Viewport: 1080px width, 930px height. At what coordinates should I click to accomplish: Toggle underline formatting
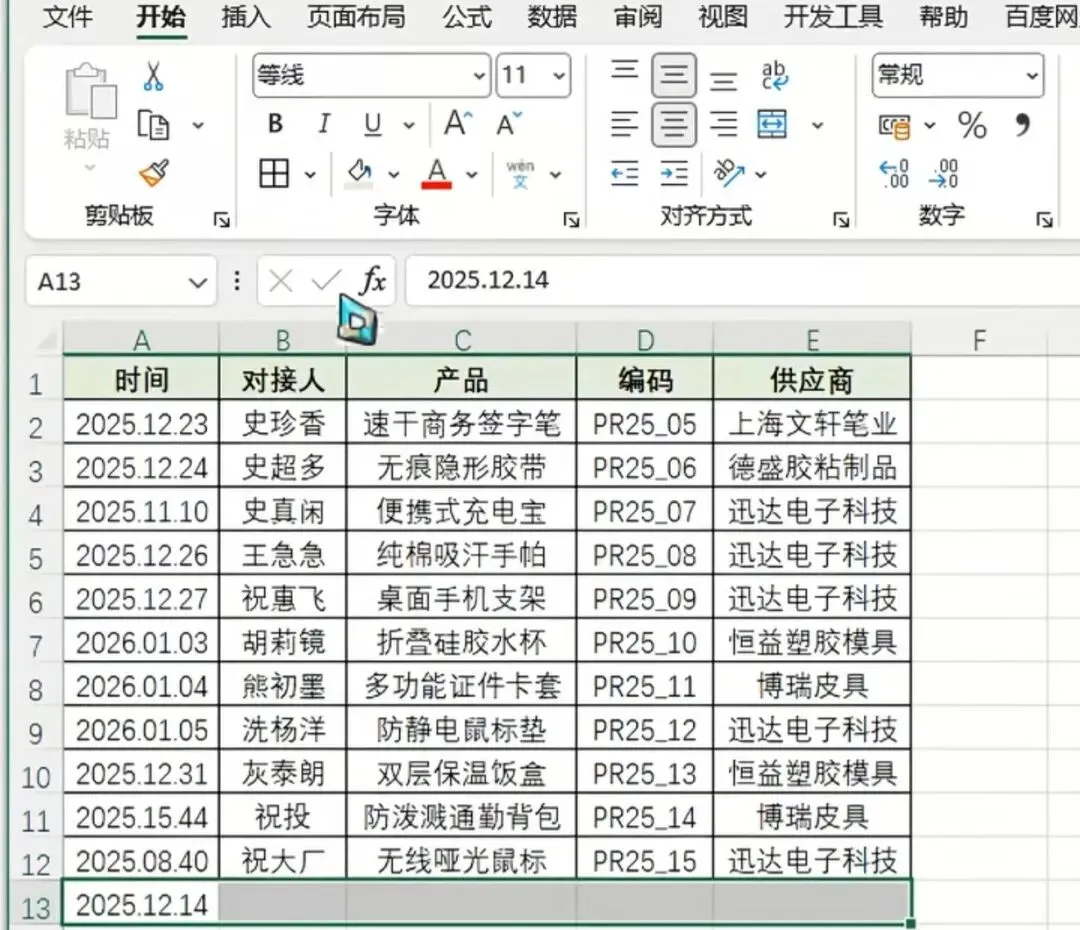(x=373, y=125)
